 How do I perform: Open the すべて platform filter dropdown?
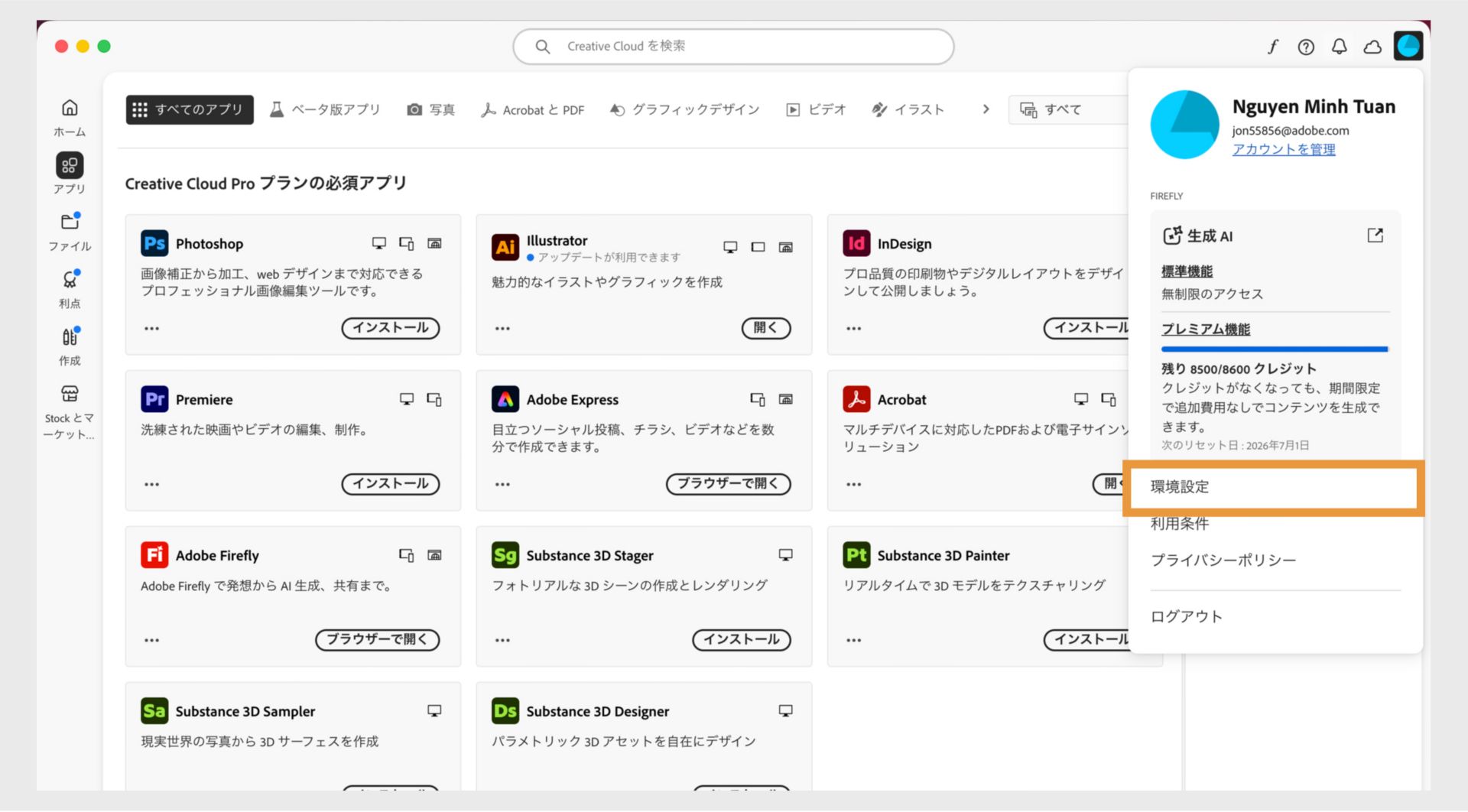coord(1069,109)
